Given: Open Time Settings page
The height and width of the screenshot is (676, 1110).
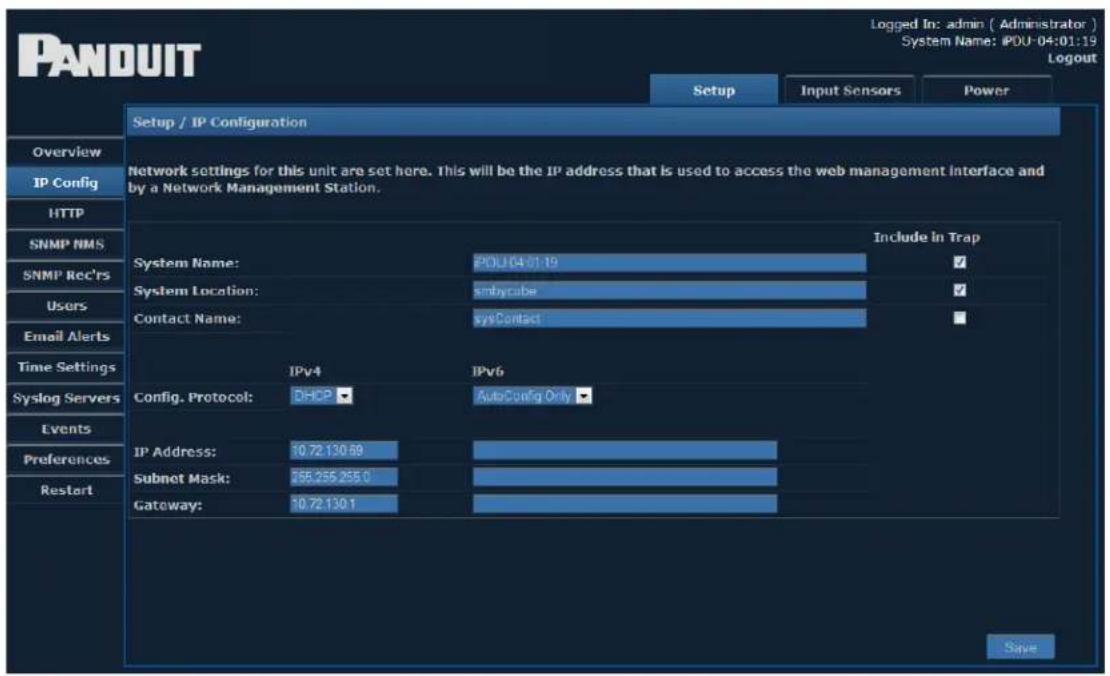Looking at the screenshot, I should coord(66,367).
